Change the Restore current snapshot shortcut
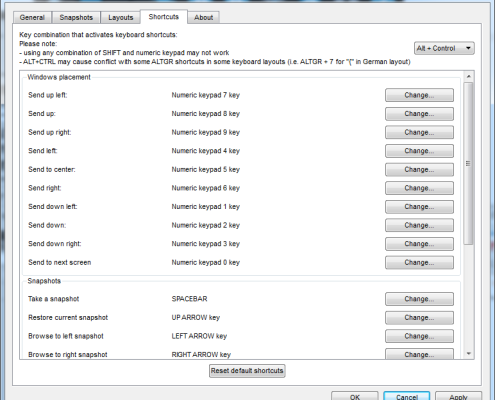This screenshot has width=495, height=400. pyautogui.click(x=419, y=318)
